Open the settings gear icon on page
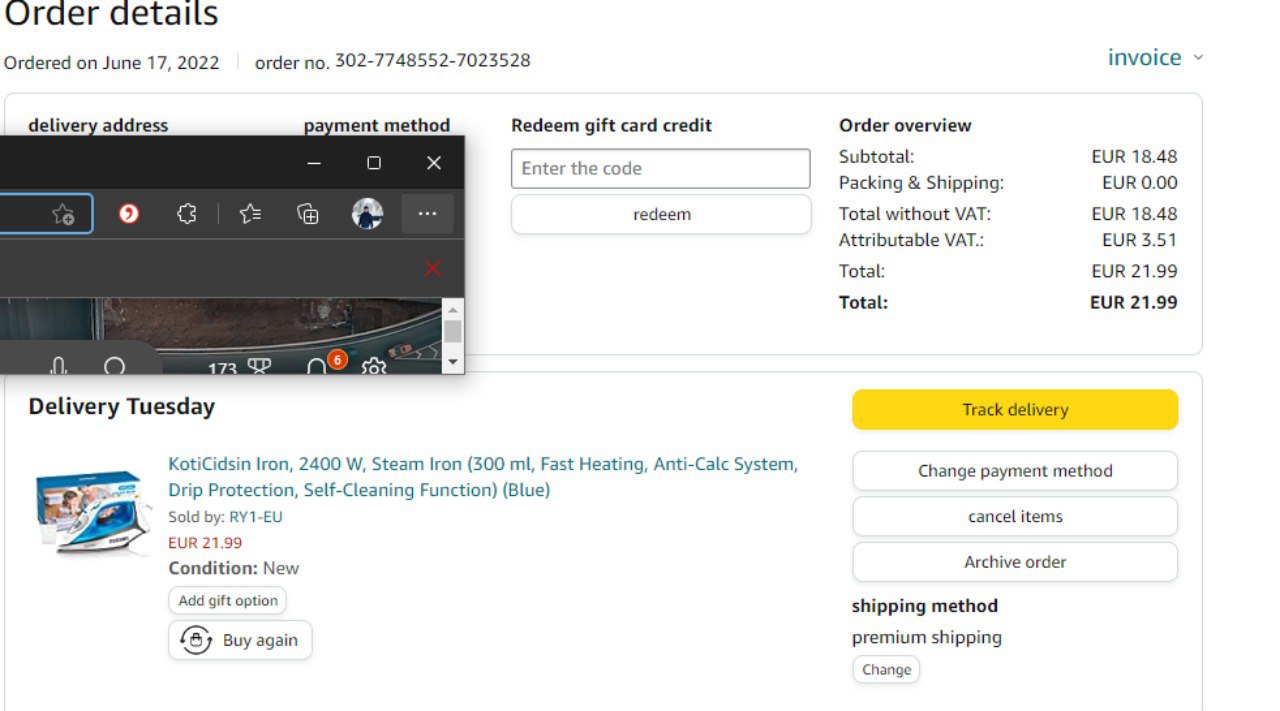 [x=374, y=368]
